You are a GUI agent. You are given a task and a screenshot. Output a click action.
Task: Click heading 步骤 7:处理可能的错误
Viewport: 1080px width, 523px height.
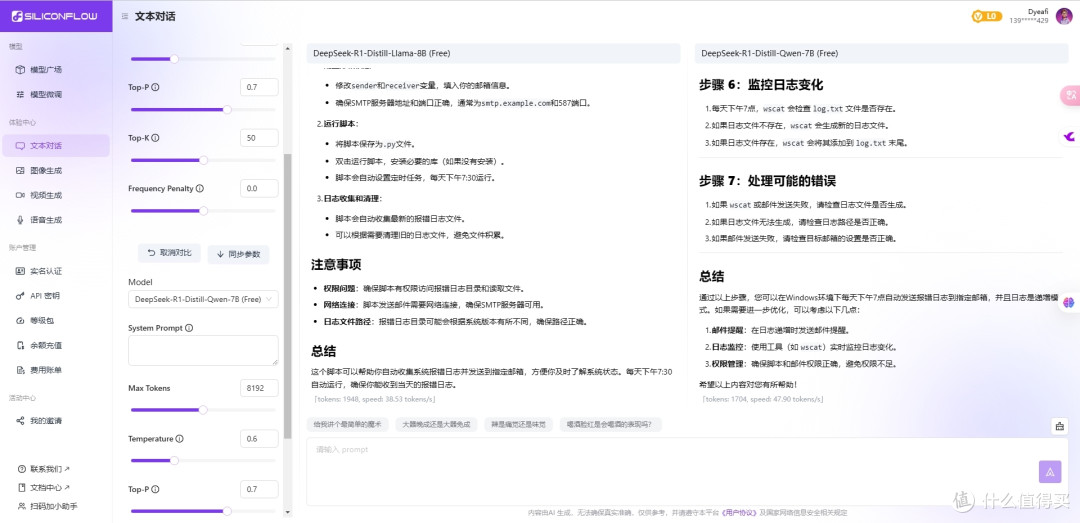pos(767,181)
